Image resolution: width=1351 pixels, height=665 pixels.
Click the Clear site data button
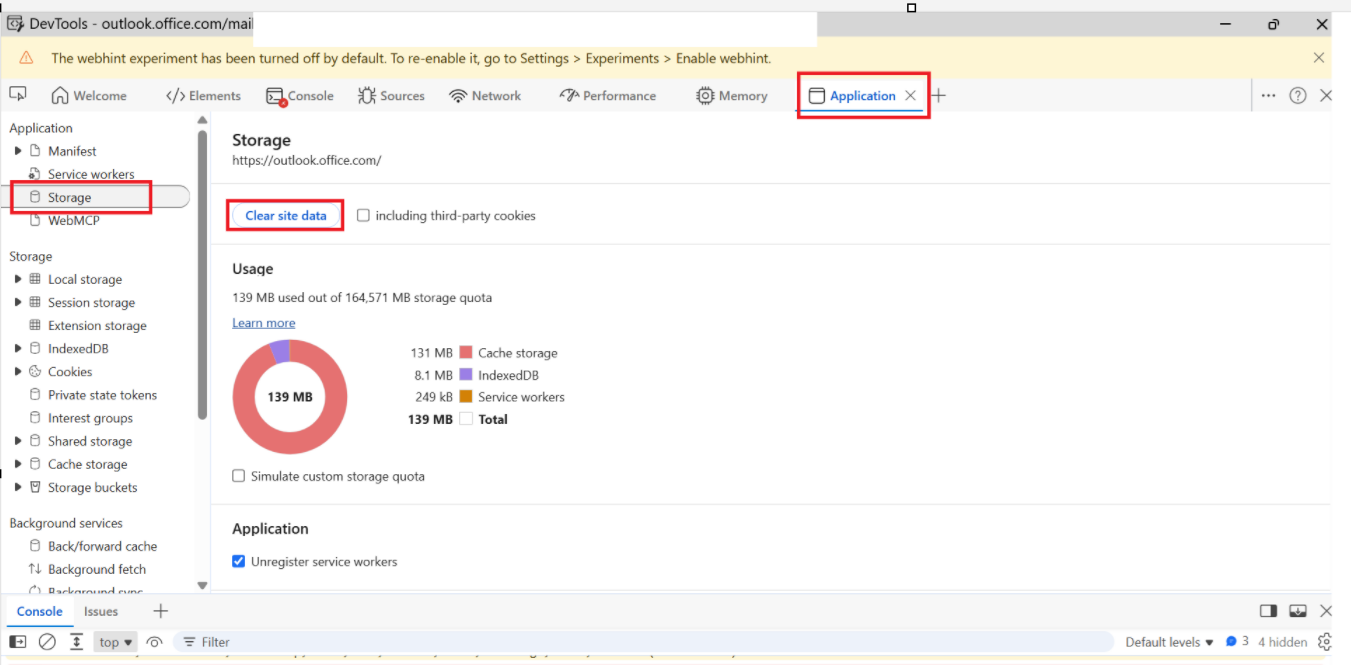286,215
